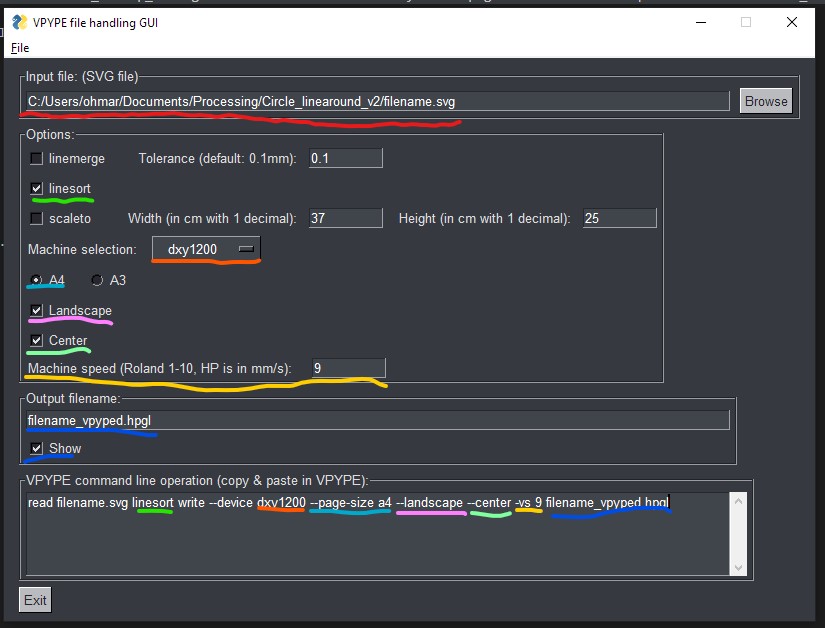
Task: Open the File menu
Action: tap(19, 47)
